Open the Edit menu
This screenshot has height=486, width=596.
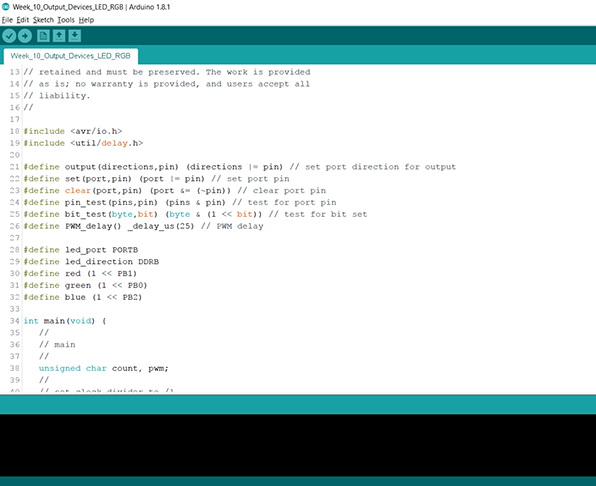(x=23, y=20)
